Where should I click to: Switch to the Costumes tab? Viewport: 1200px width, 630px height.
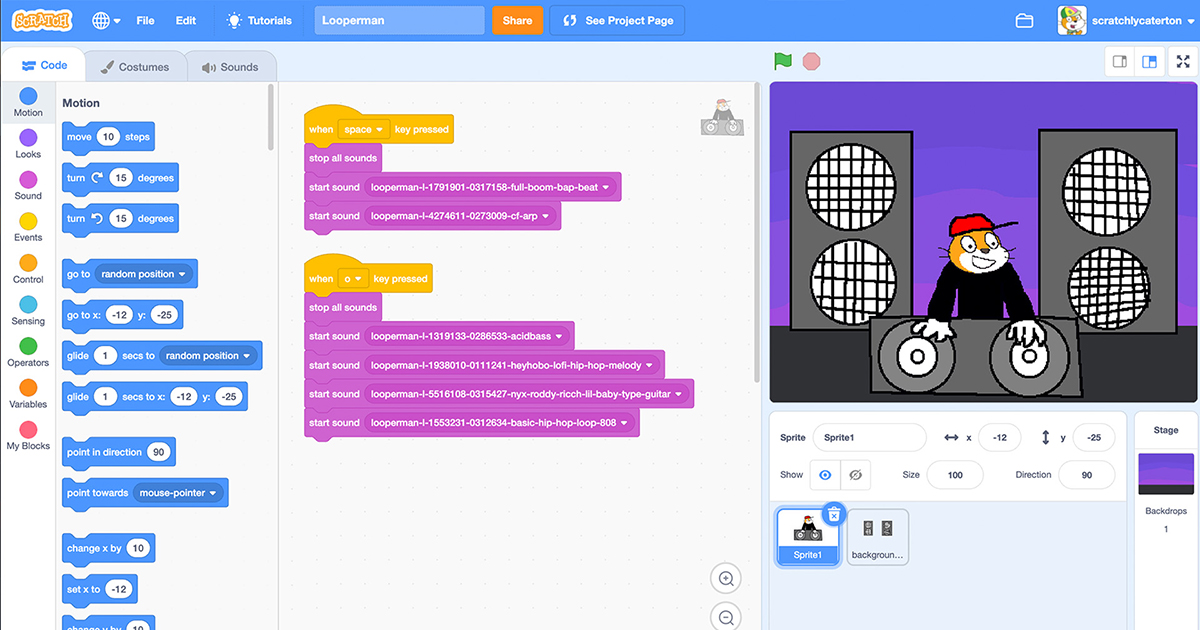(135, 67)
